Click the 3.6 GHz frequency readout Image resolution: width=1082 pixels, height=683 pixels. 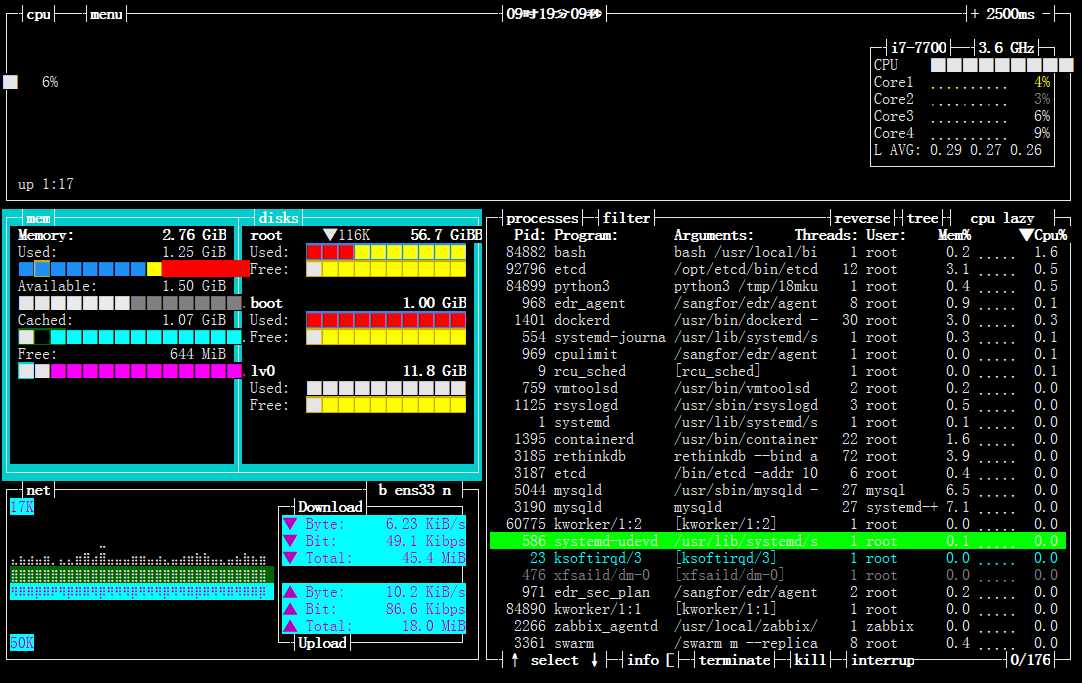pos(1006,48)
